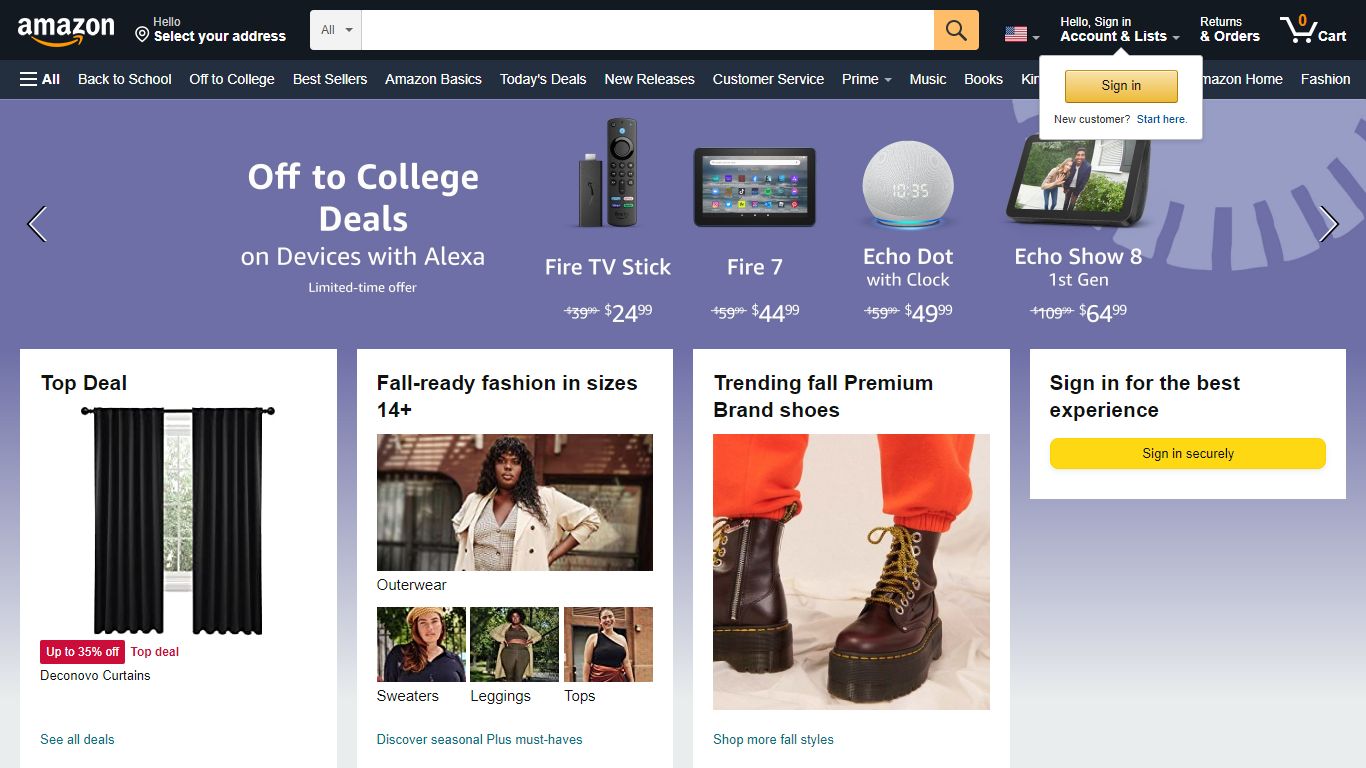Image resolution: width=1366 pixels, height=768 pixels.
Task: Go to previous carousel slide arrow
Action: 37,224
